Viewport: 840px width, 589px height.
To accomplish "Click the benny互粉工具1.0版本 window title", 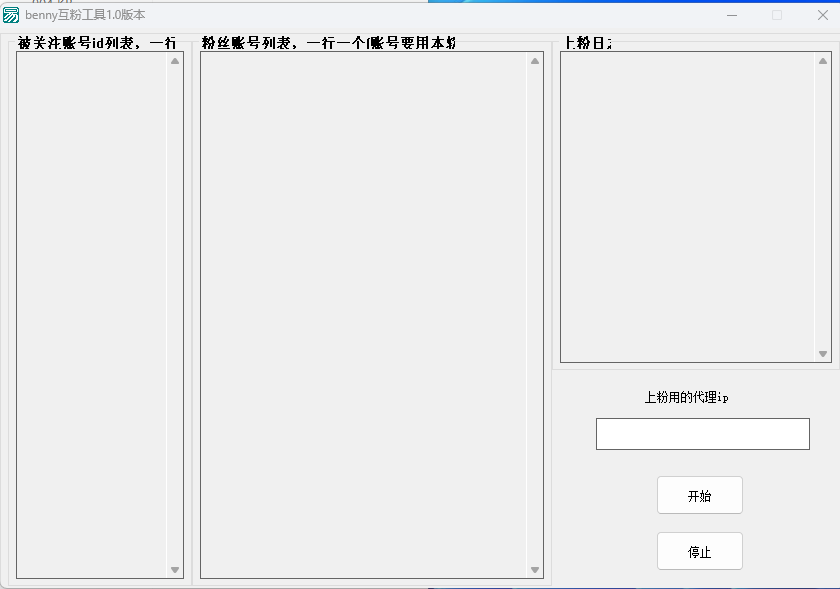I will [x=85, y=15].
